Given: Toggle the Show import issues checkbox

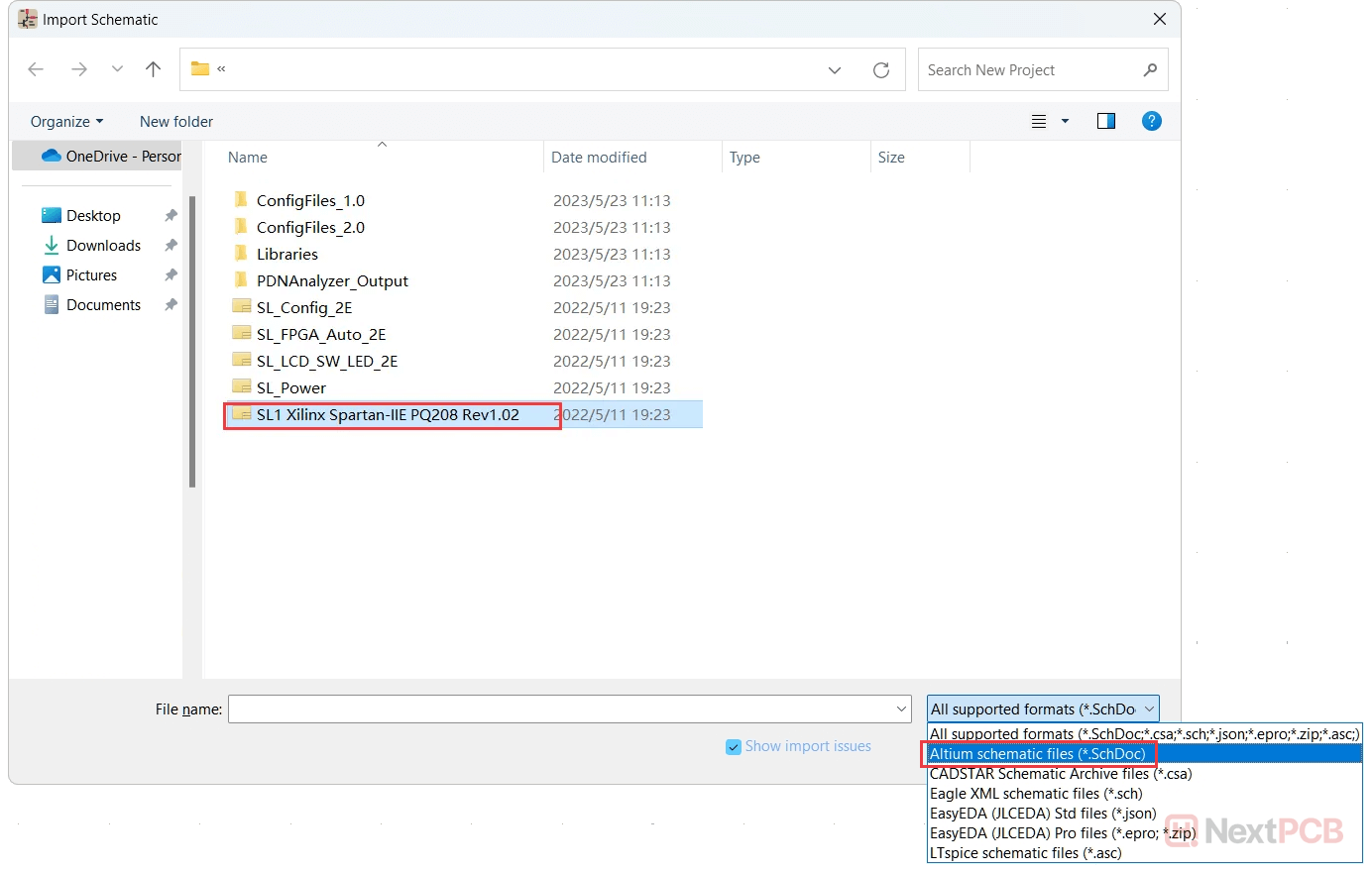Looking at the screenshot, I should pos(734,747).
